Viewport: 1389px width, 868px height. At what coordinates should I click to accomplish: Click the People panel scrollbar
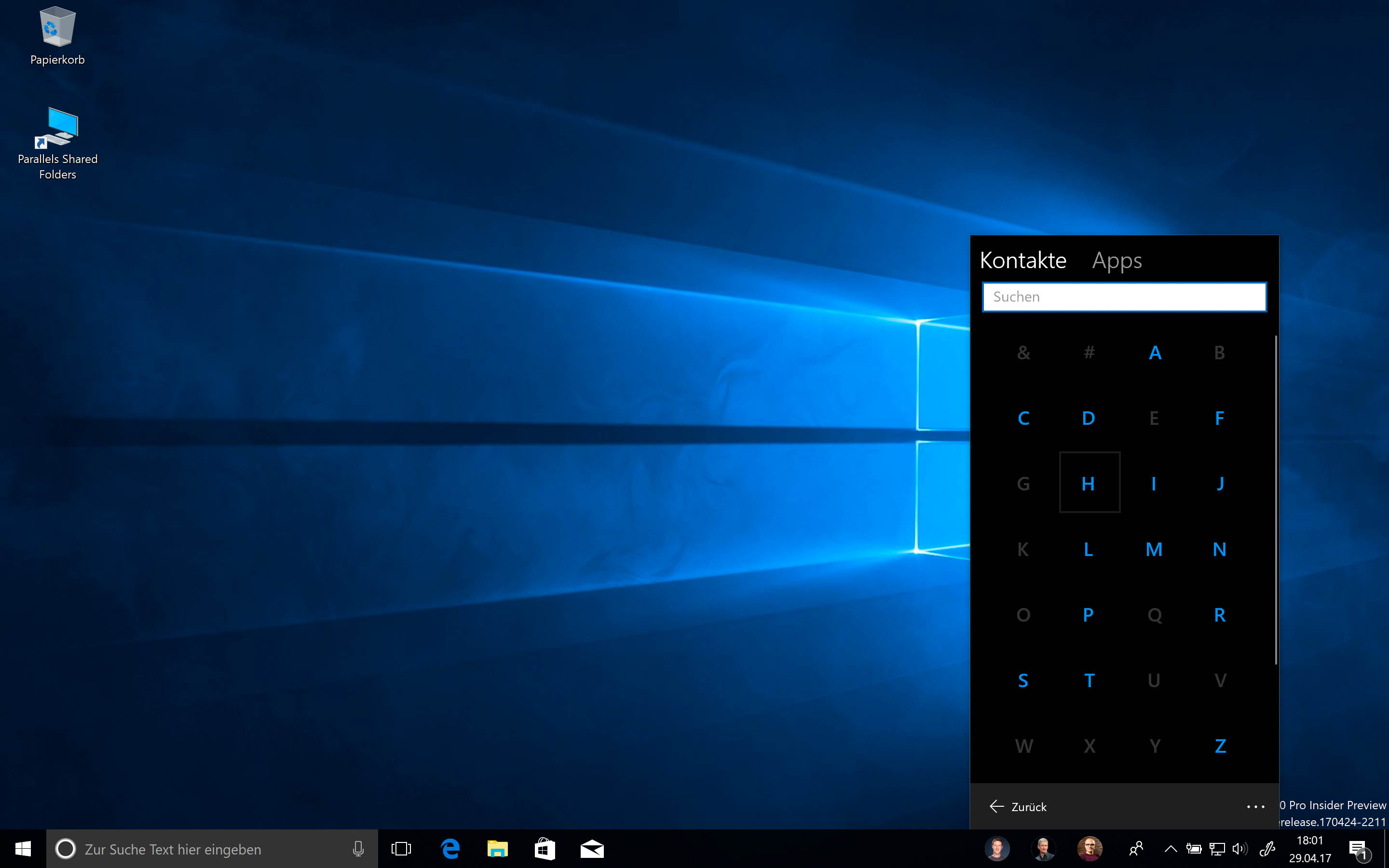(x=1275, y=500)
